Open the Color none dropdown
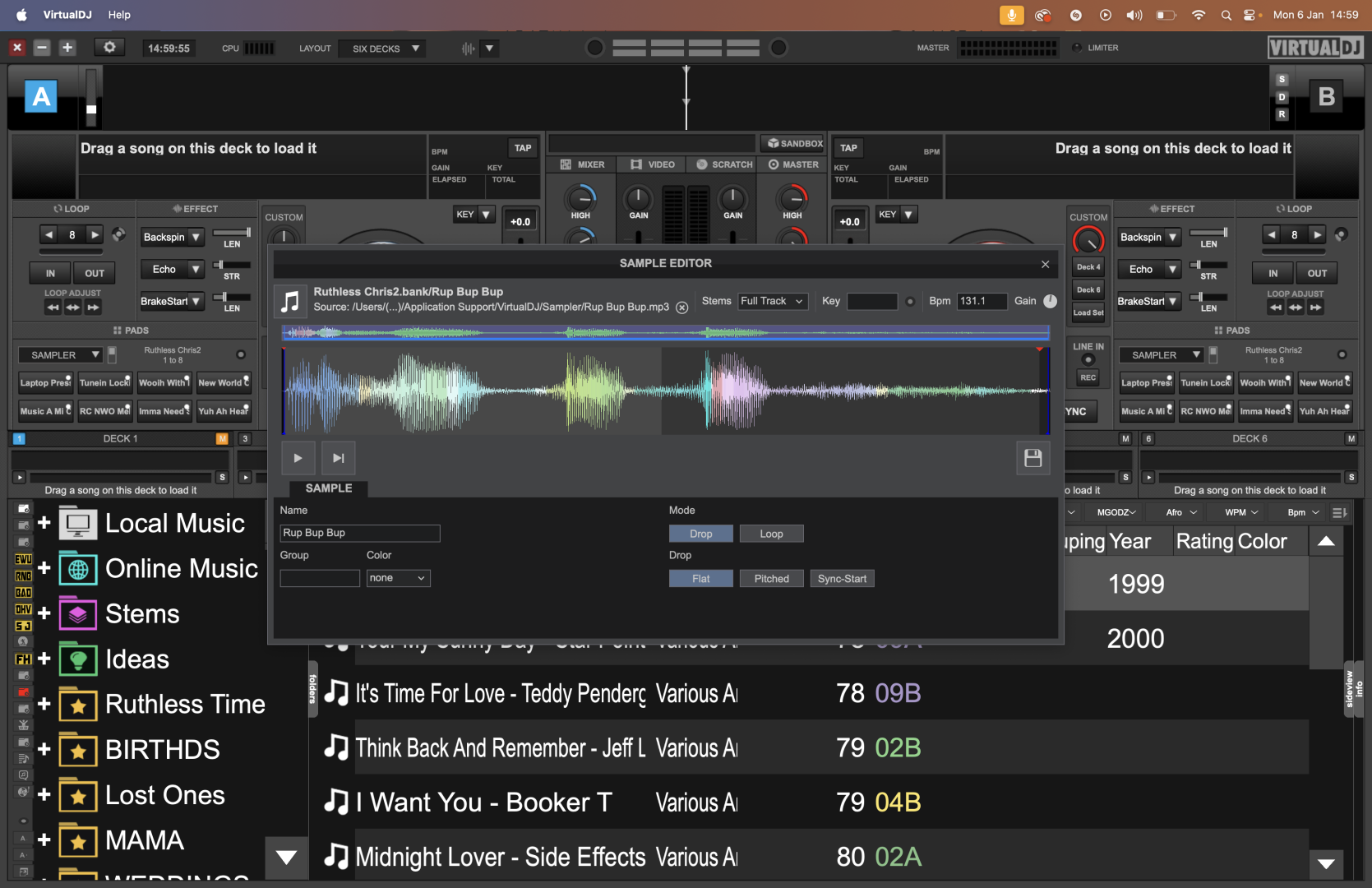1372x888 pixels. pos(398,578)
